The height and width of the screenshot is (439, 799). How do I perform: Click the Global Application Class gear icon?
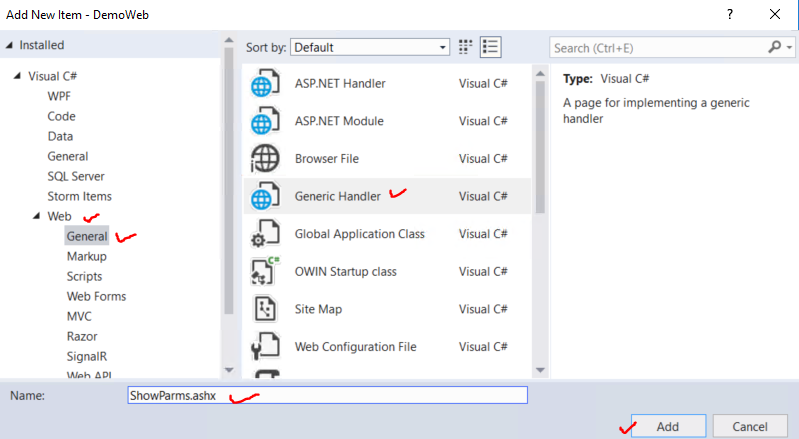pyautogui.click(x=265, y=234)
